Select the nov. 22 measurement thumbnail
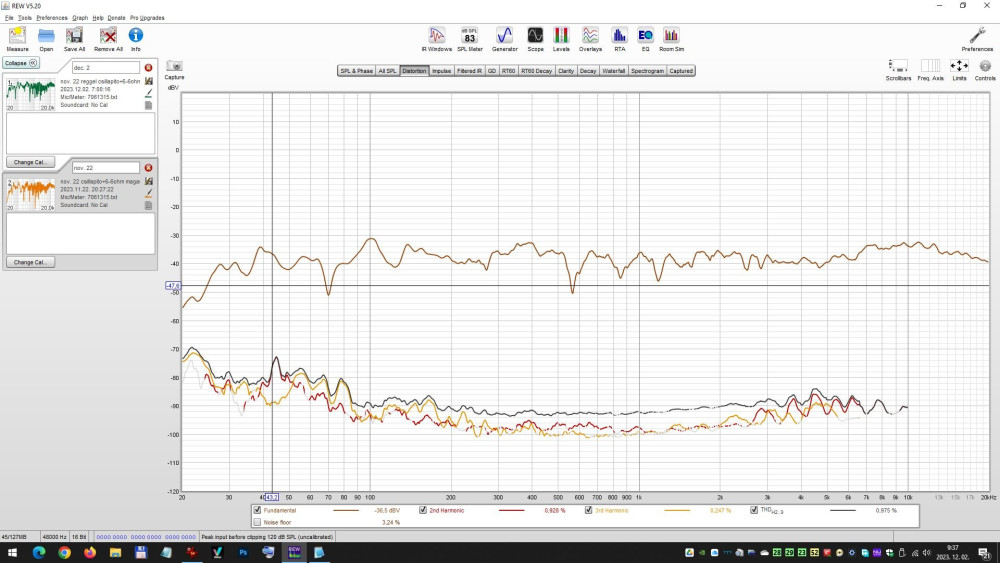The image size is (1000, 563). [x=31, y=192]
